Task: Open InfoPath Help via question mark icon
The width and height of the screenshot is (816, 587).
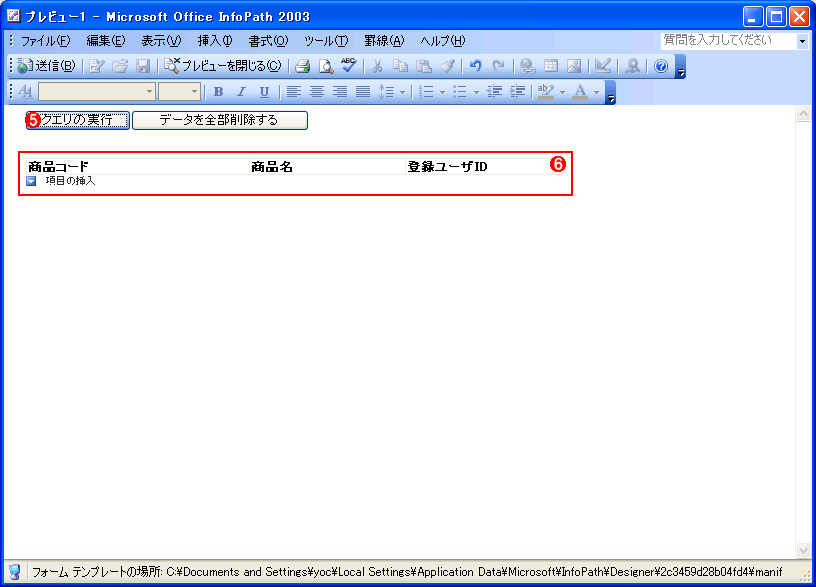Action: pos(661,66)
